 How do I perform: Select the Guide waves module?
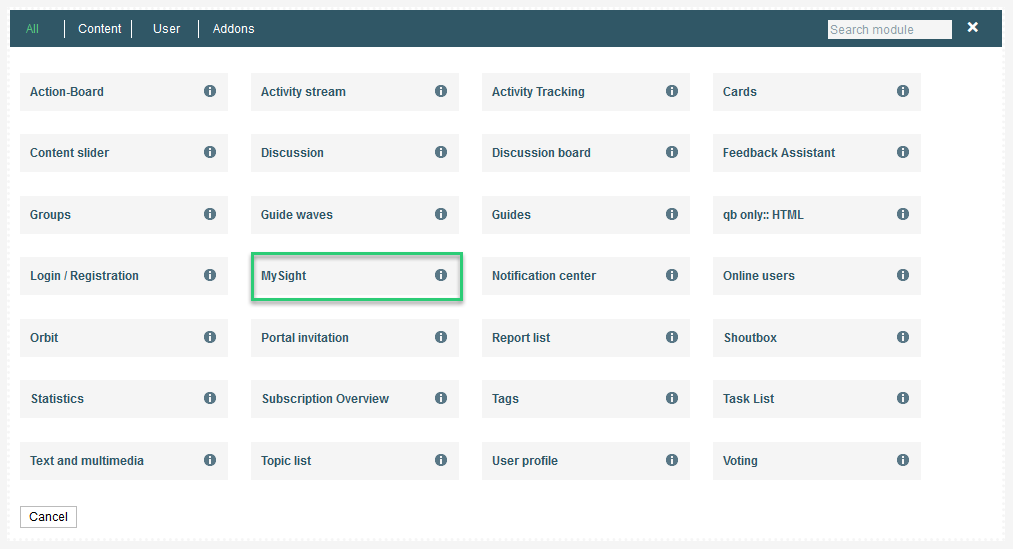(355, 214)
